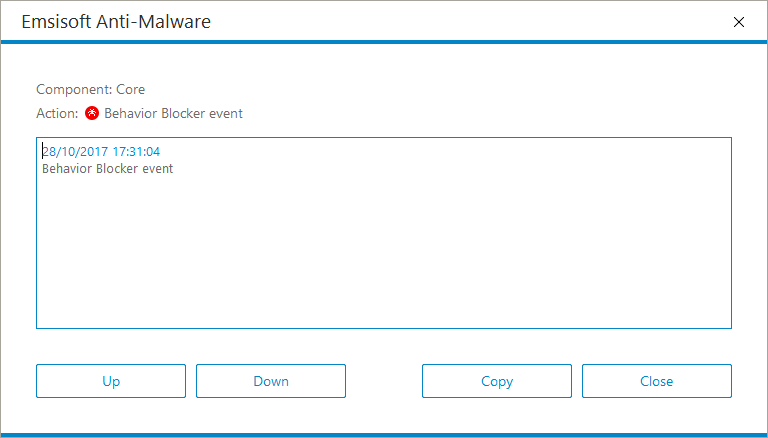Click 'Behavior Blocker event' line in the log box
Screen dimensions: 768x438
coord(108,169)
